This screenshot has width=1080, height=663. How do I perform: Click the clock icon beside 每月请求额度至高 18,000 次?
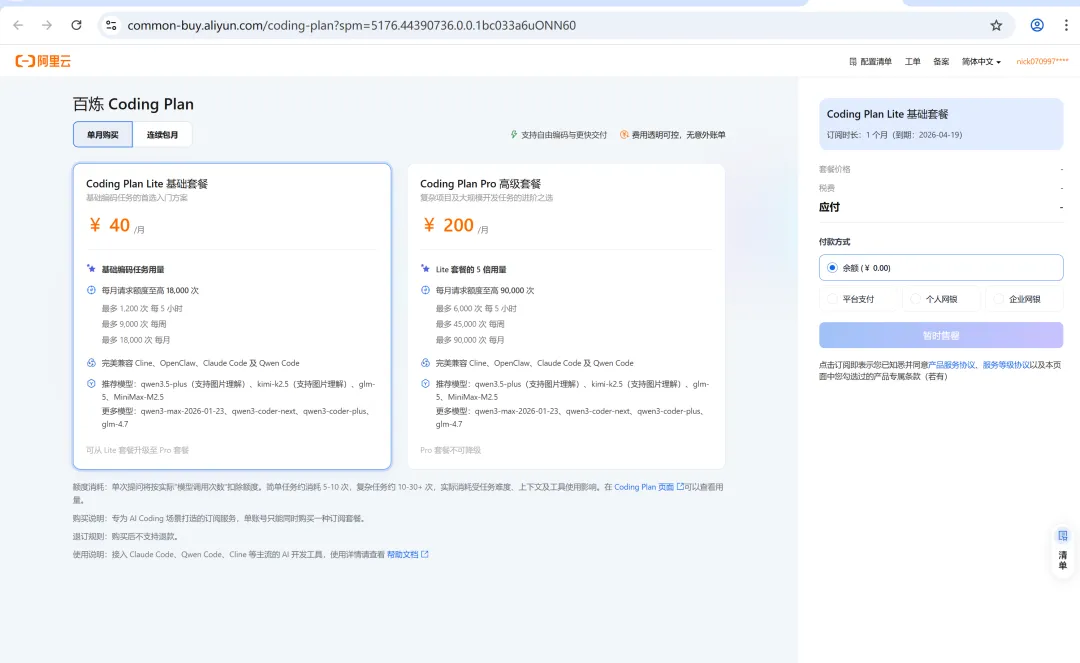[x=91, y=290]
